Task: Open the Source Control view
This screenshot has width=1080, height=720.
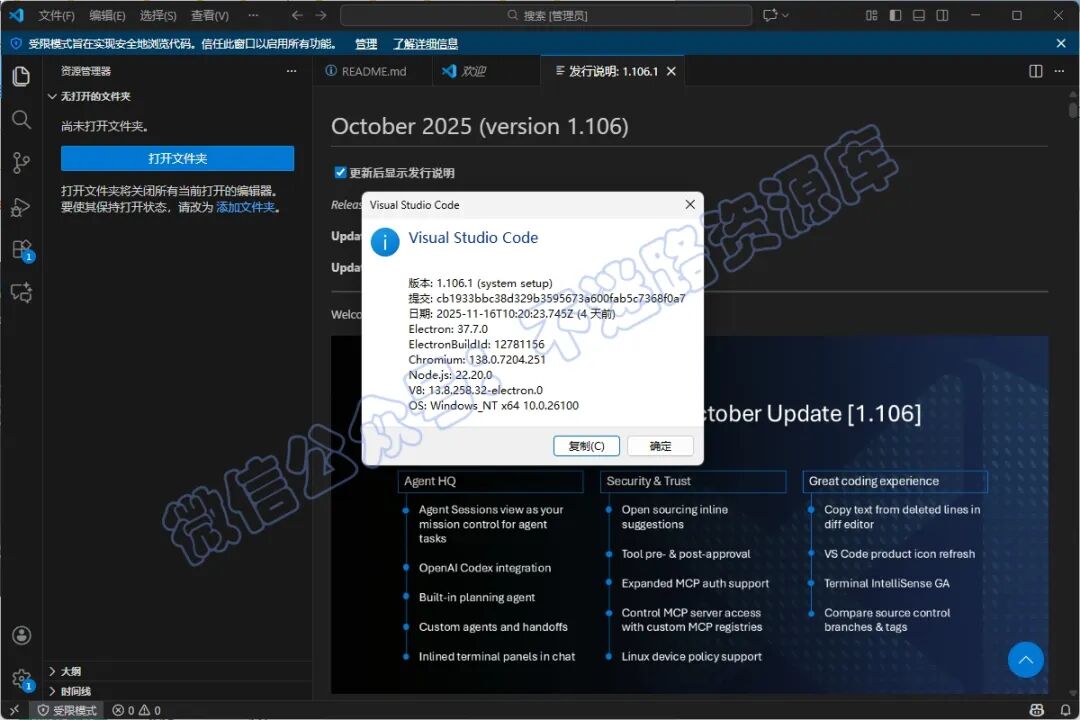Action: tap(21, 163)
